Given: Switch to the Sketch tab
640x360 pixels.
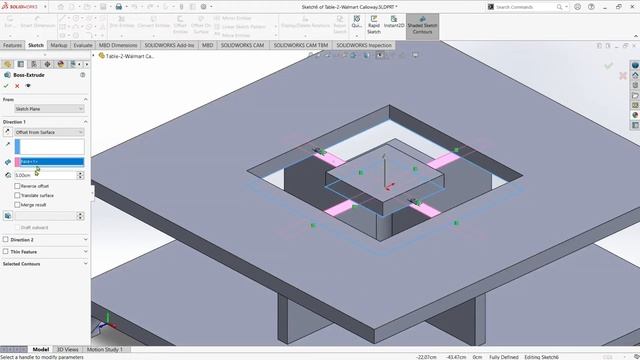Looking at the screenshot, I should (x=36, y=45).
